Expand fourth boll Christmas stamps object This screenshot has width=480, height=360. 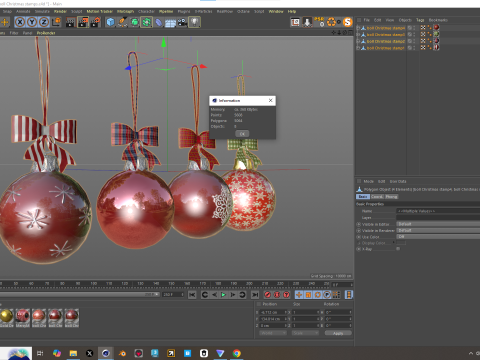click(358, 48)
